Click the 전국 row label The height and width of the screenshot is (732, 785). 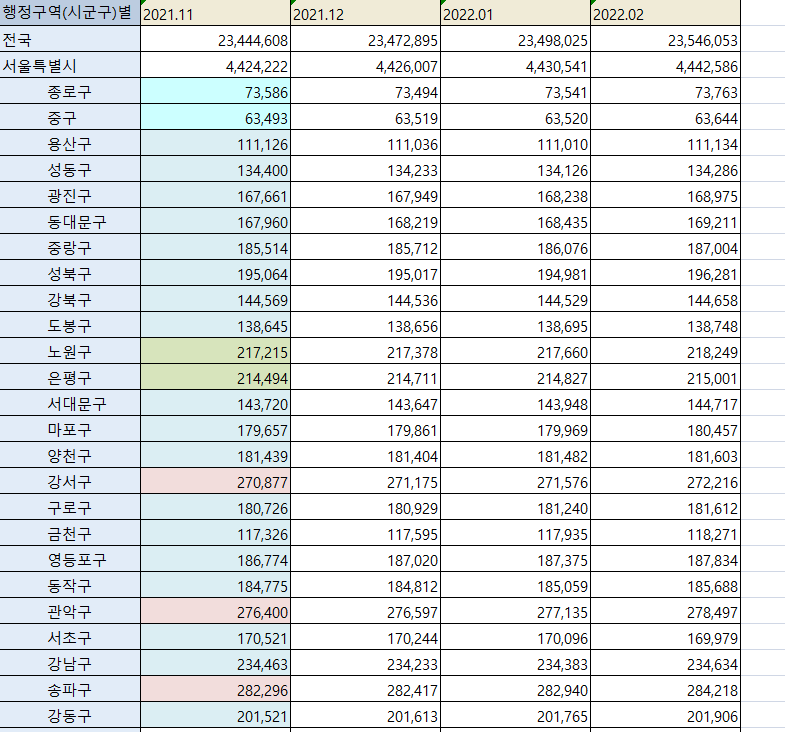[70, 39]
